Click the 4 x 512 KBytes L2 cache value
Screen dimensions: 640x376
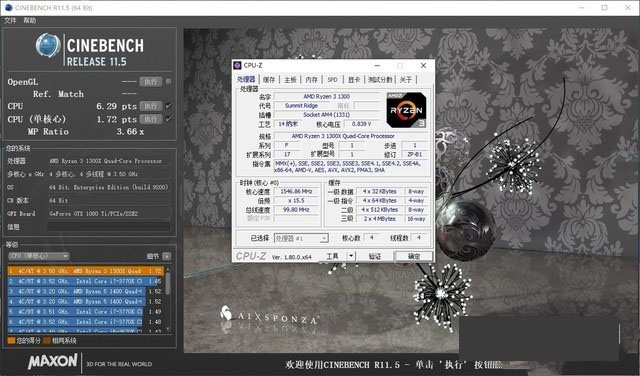pos(379,209)
